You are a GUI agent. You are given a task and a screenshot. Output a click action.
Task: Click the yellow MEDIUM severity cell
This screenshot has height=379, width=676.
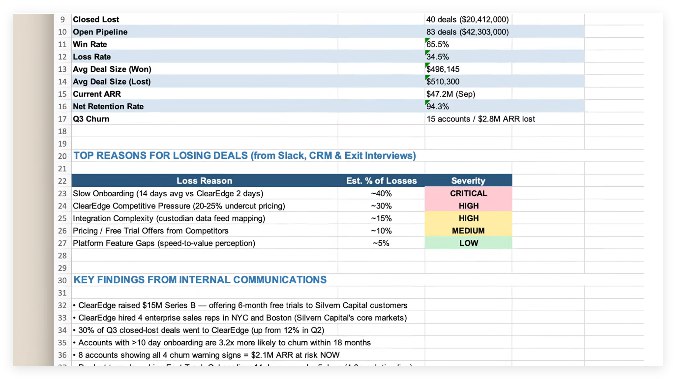pyautogui.click(x=468, y=231)
